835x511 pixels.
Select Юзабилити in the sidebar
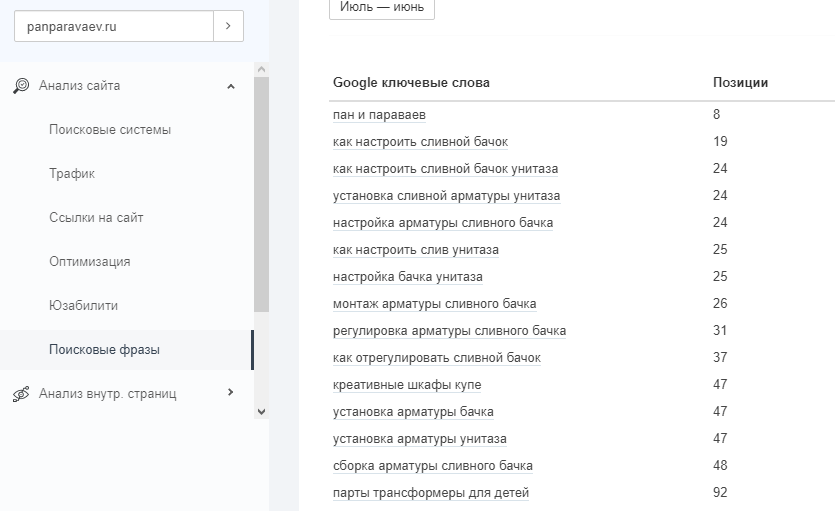click(84, 306)
